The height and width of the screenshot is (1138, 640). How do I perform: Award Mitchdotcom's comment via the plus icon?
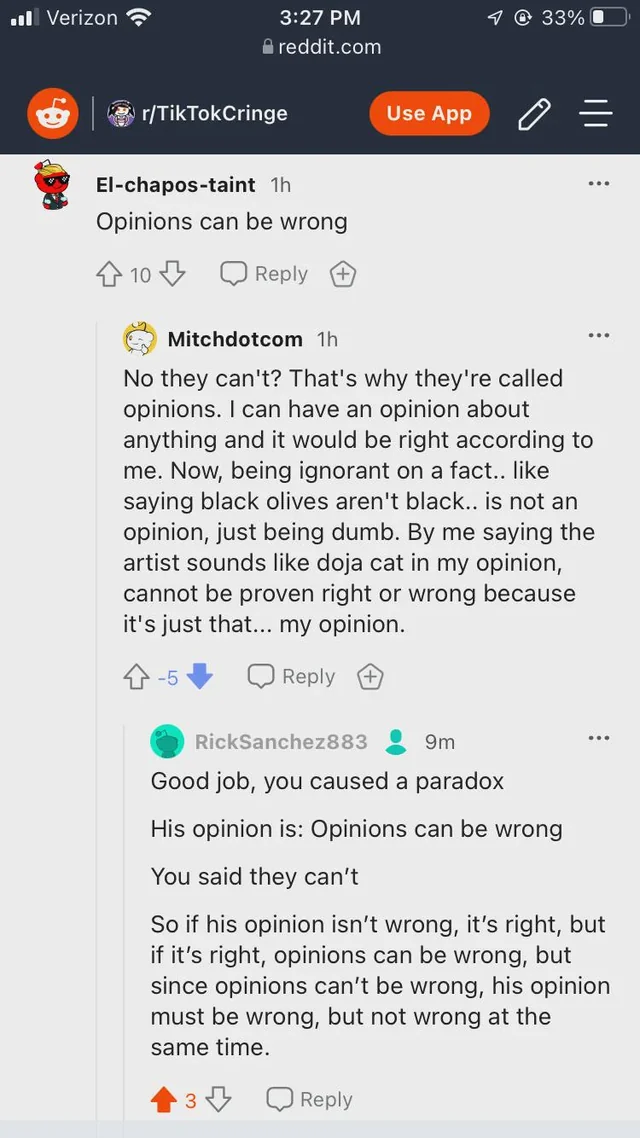pyautogui.click(x=370, y=676)
